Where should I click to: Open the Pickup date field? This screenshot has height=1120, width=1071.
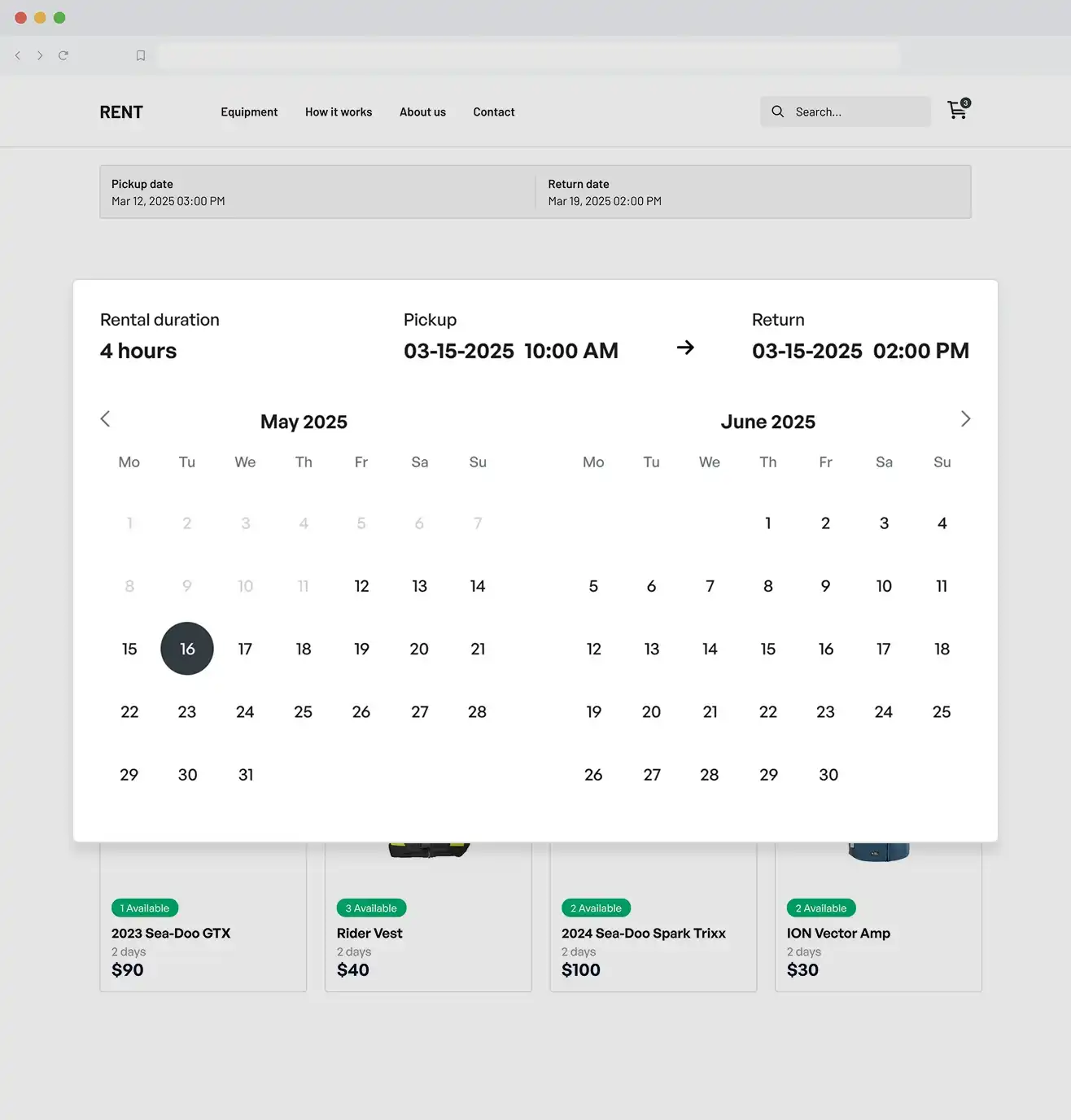tap(317, 192)
